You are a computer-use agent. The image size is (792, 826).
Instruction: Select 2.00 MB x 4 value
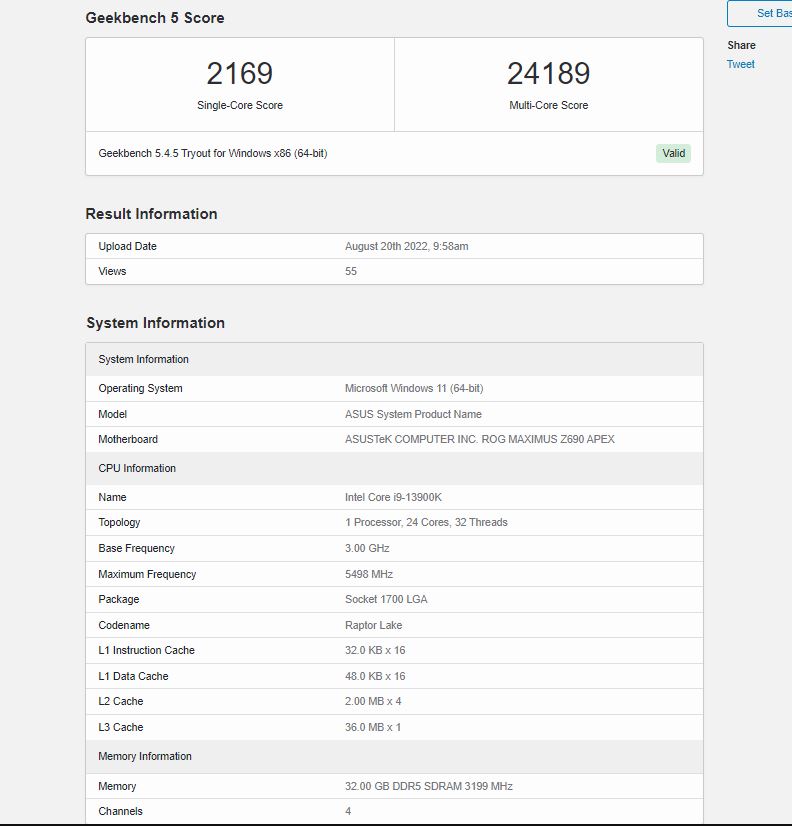(373, 702)
